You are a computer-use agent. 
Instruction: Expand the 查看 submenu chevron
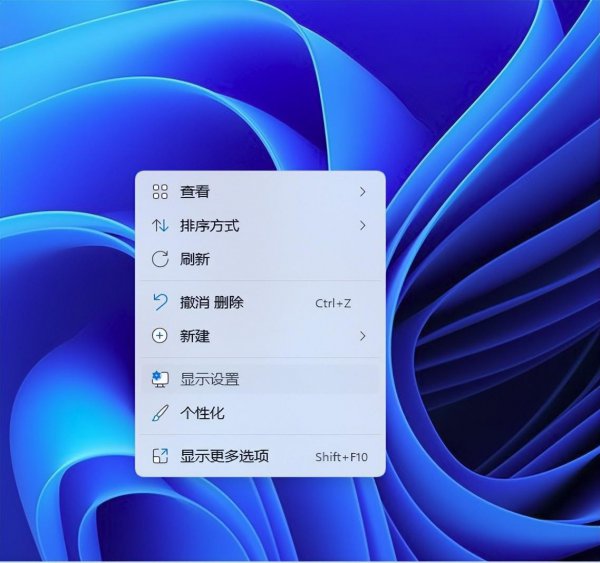(x=362, y=192)
